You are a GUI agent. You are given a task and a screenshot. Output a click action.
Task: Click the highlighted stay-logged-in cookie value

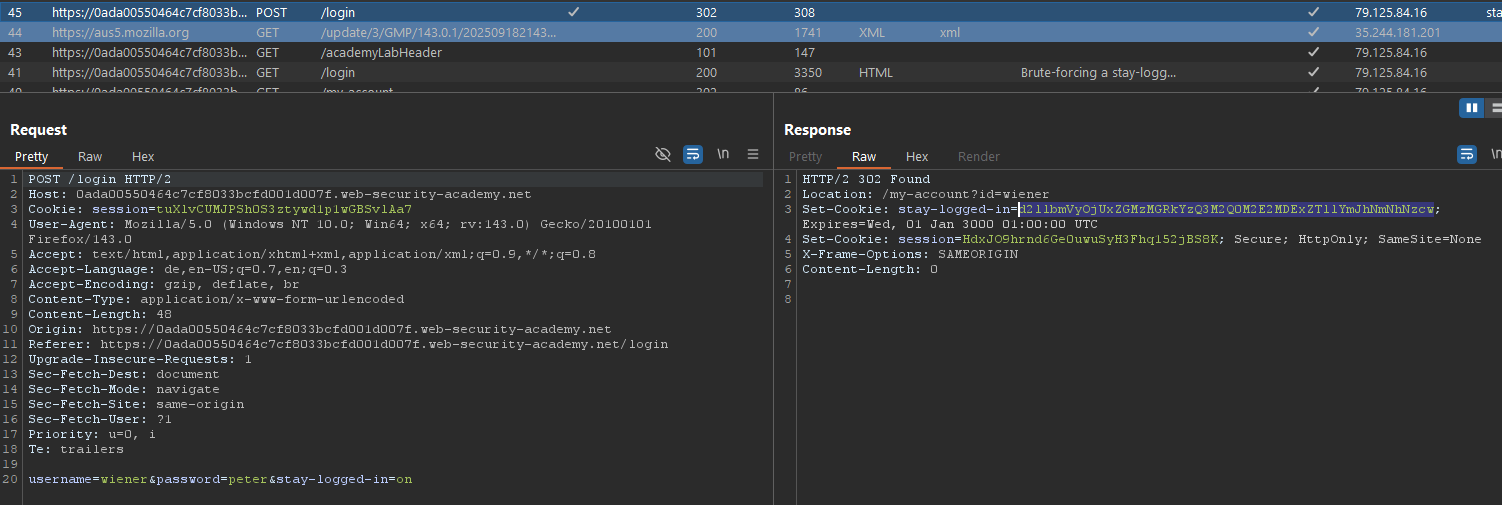[1226, 209]
